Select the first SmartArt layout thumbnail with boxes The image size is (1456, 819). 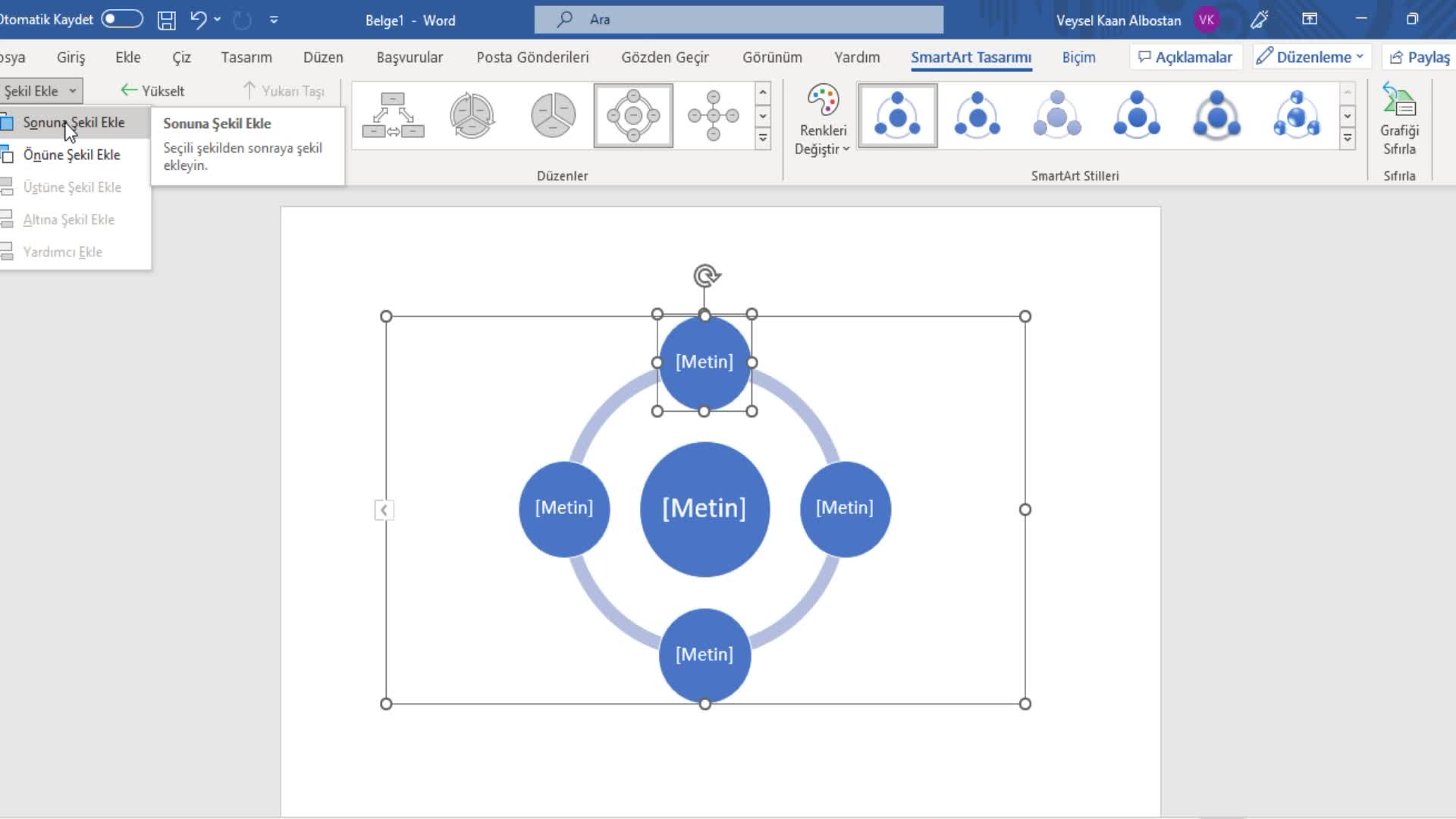pos(393,115)
